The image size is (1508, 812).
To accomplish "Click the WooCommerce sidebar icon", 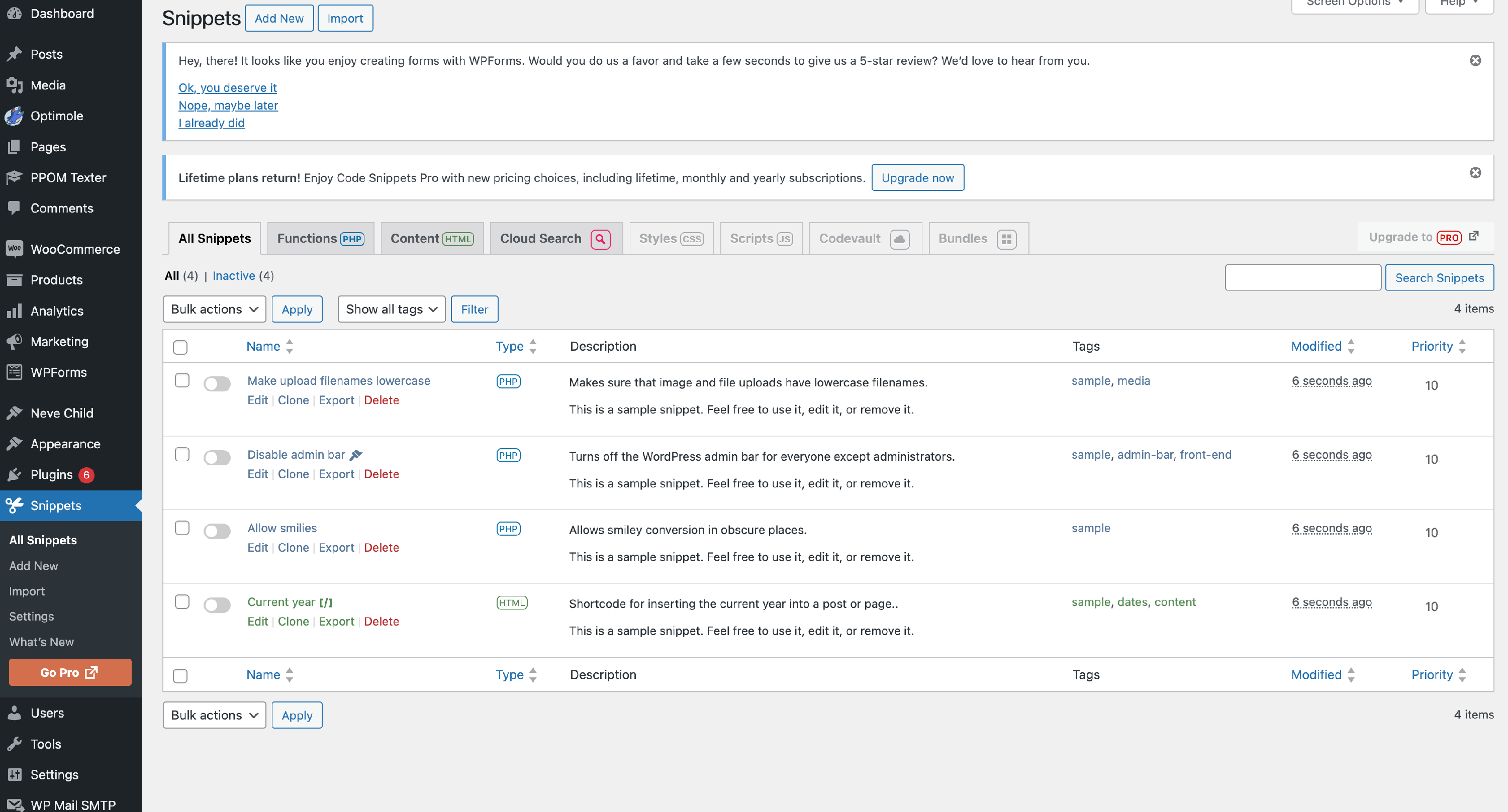I will click(14, 249).
